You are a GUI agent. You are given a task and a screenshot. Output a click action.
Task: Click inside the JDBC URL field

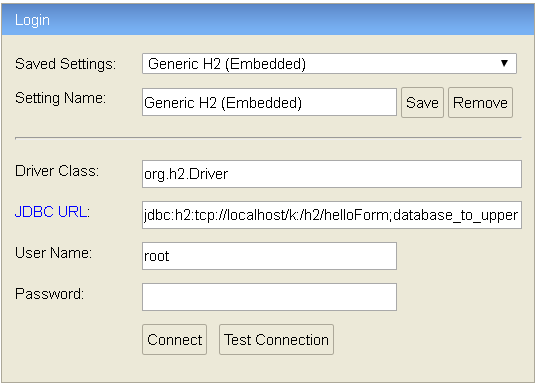[x=332, y=215]
